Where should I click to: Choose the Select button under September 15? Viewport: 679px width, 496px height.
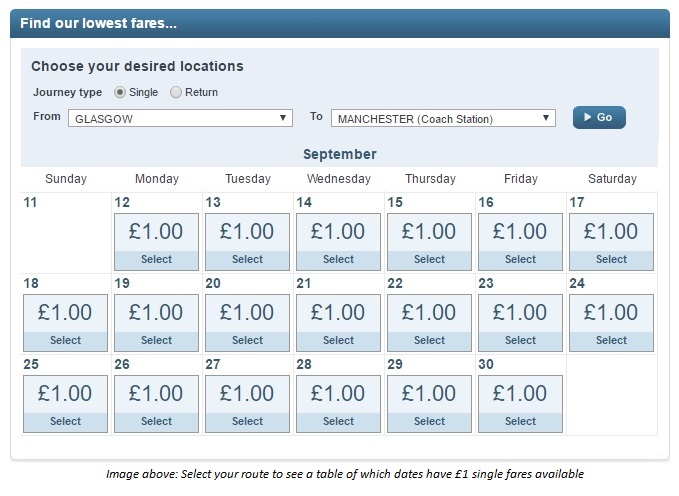coord(429,259)
